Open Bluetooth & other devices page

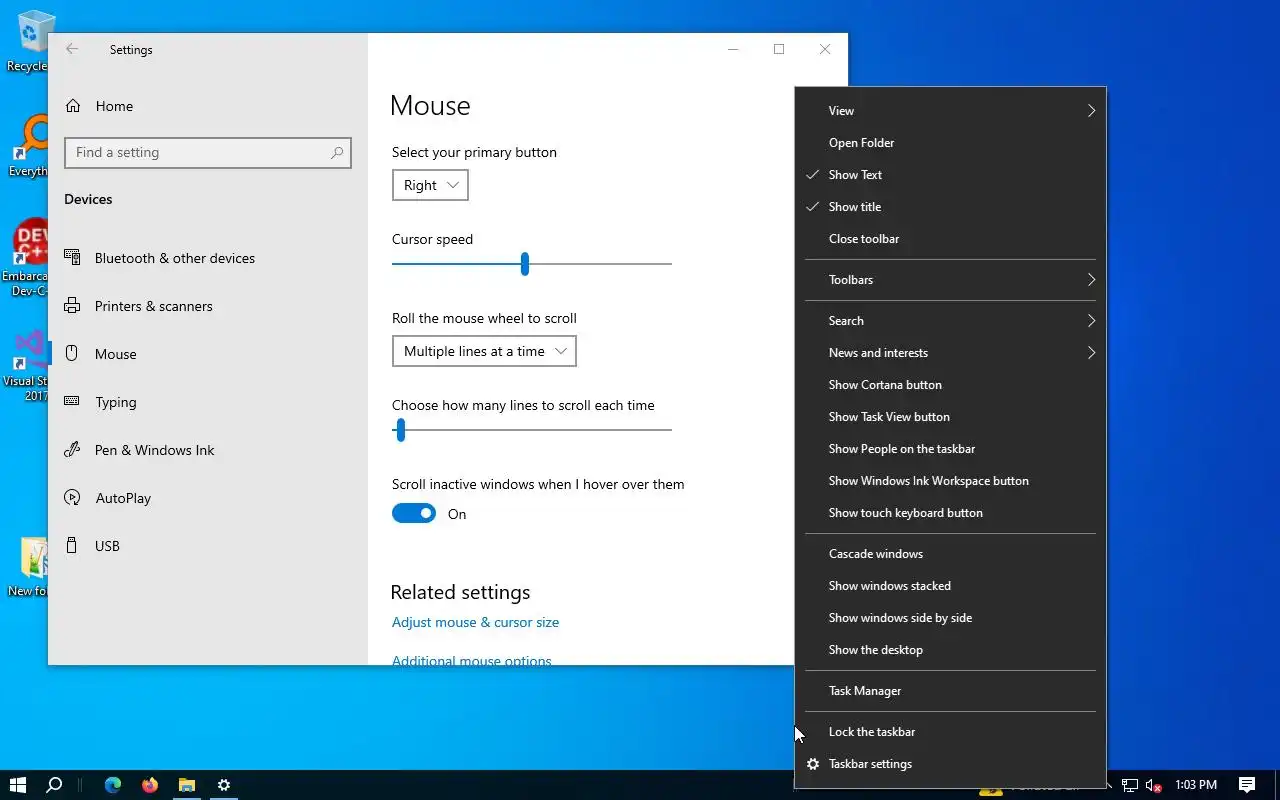click(208, 258)
